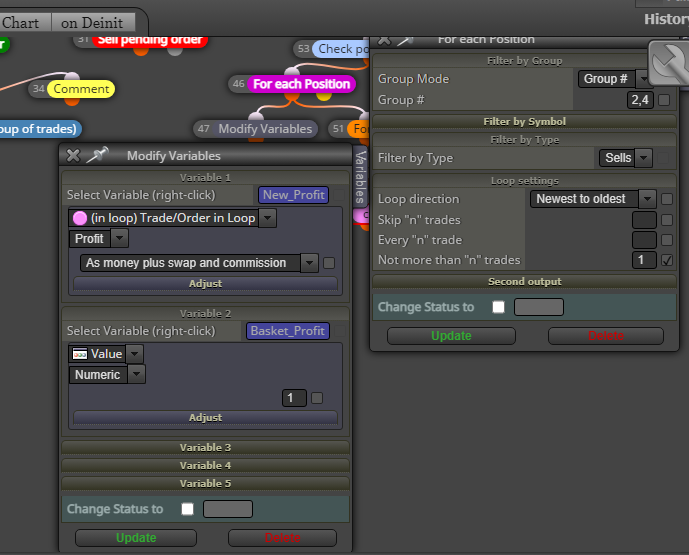Open the History panel tab
Screen dimensions: 689x555
[666, 19]
